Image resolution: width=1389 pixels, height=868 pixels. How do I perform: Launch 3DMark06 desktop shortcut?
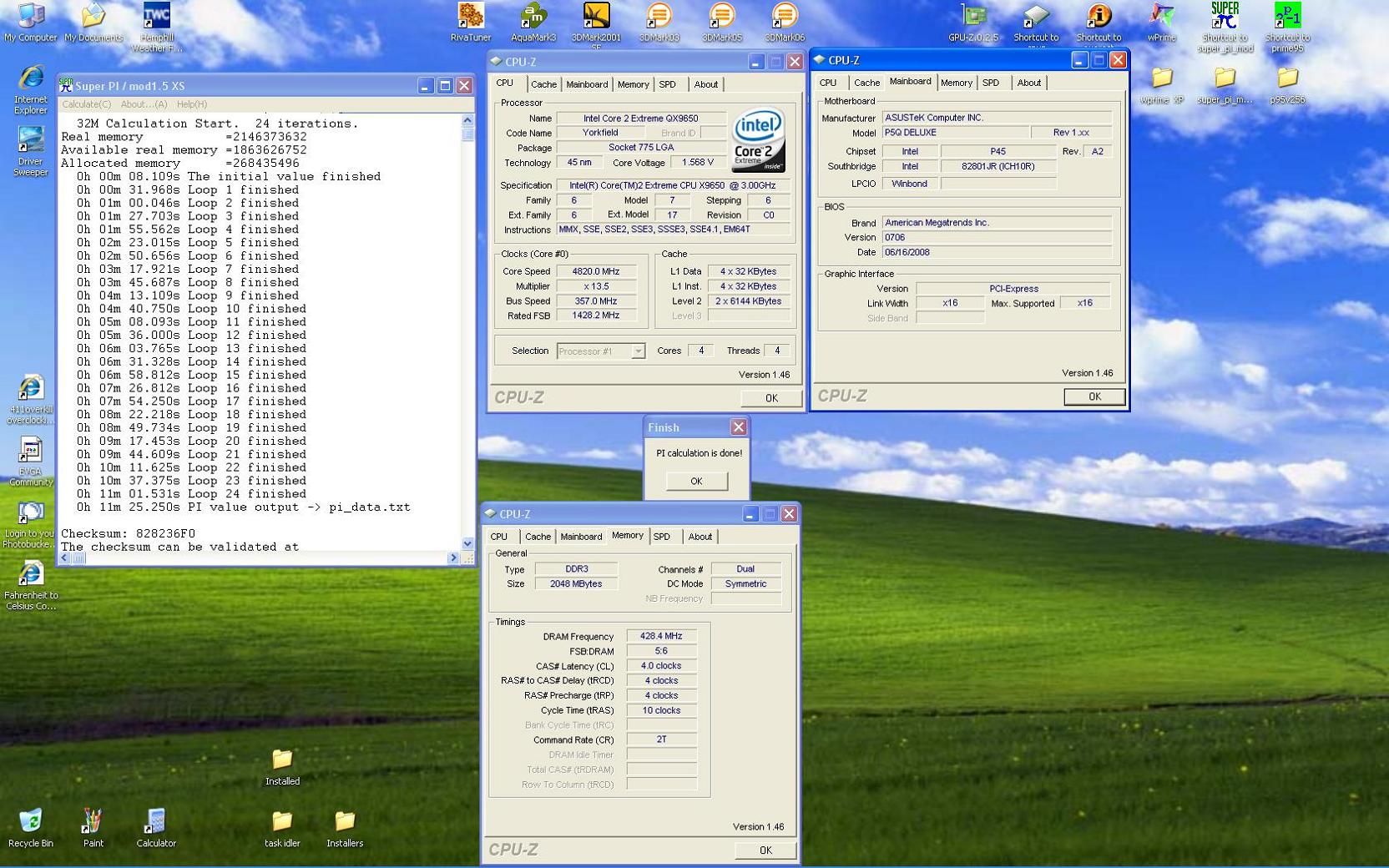pos(785,23)
